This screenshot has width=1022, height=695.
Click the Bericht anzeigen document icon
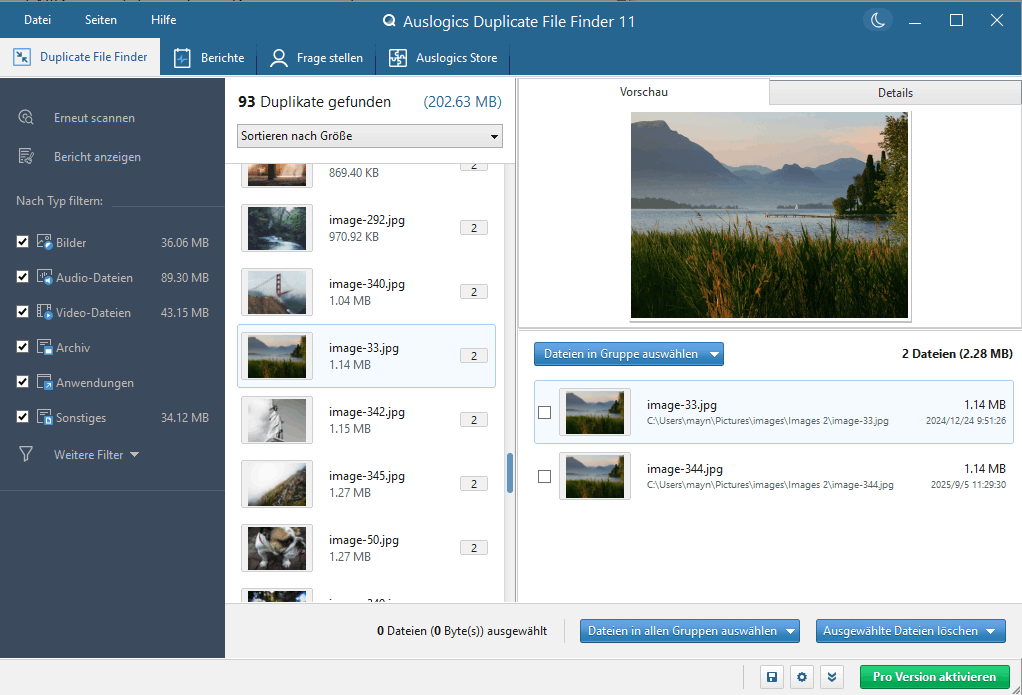25,156
